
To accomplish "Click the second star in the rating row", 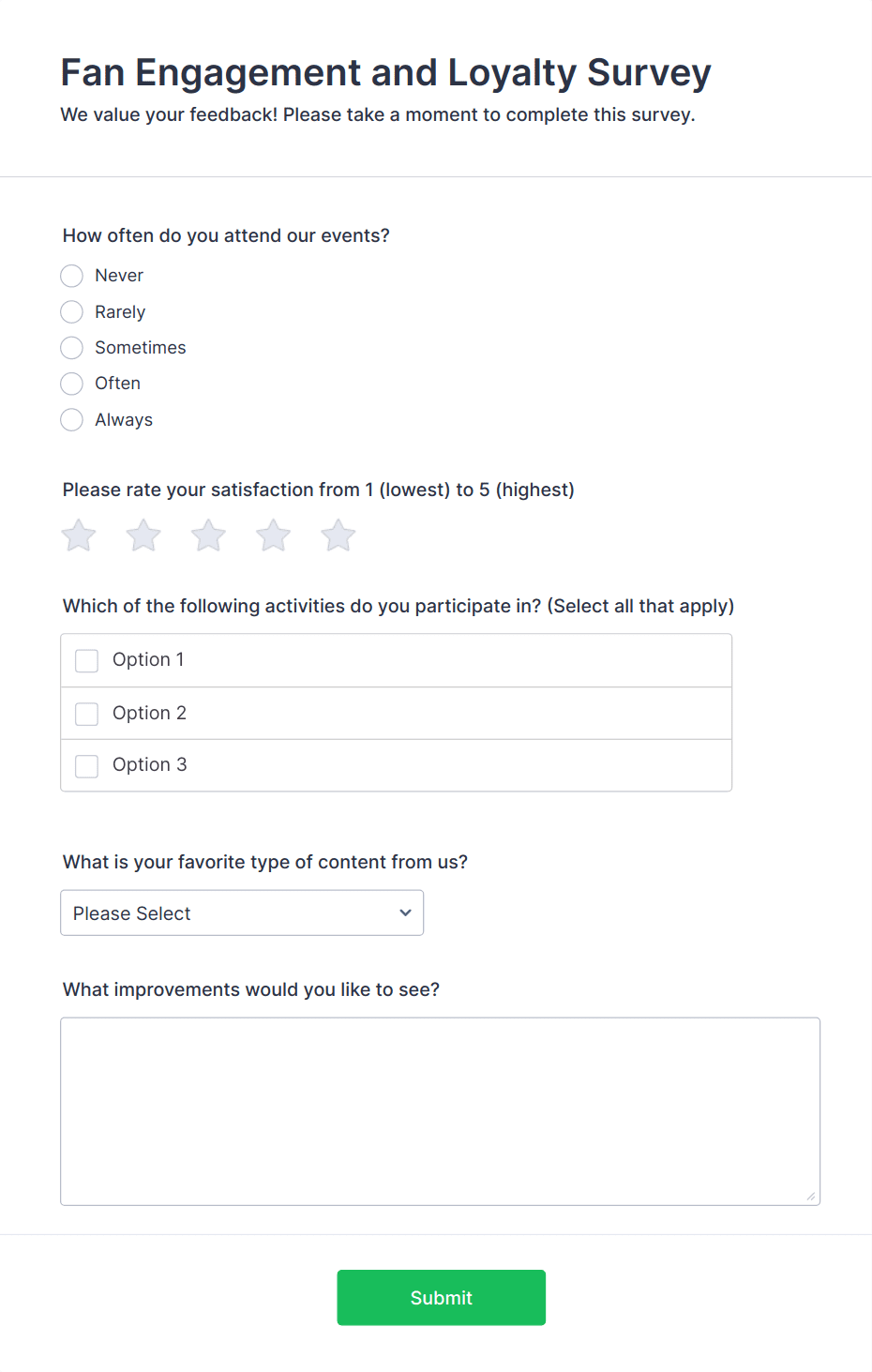I will coord(143,535).
